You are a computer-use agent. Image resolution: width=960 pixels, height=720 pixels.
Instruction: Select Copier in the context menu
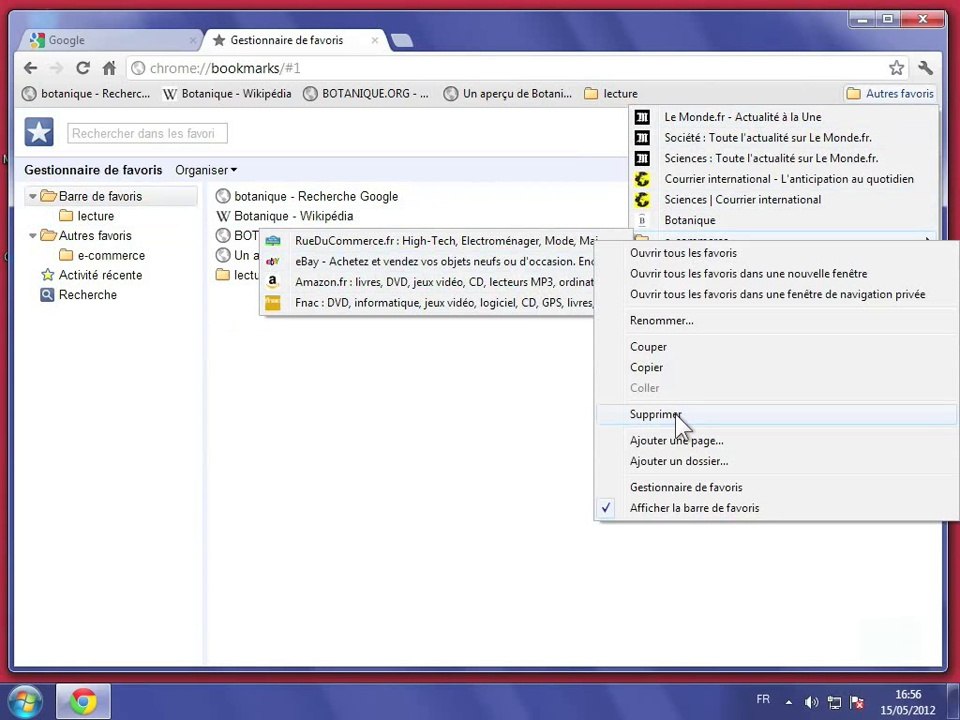776,367
